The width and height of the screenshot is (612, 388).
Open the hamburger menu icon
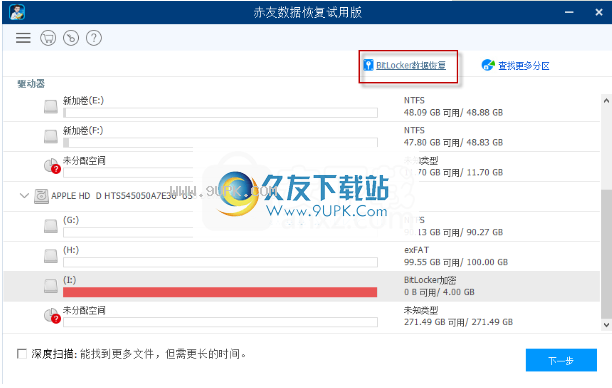point(23,38)
